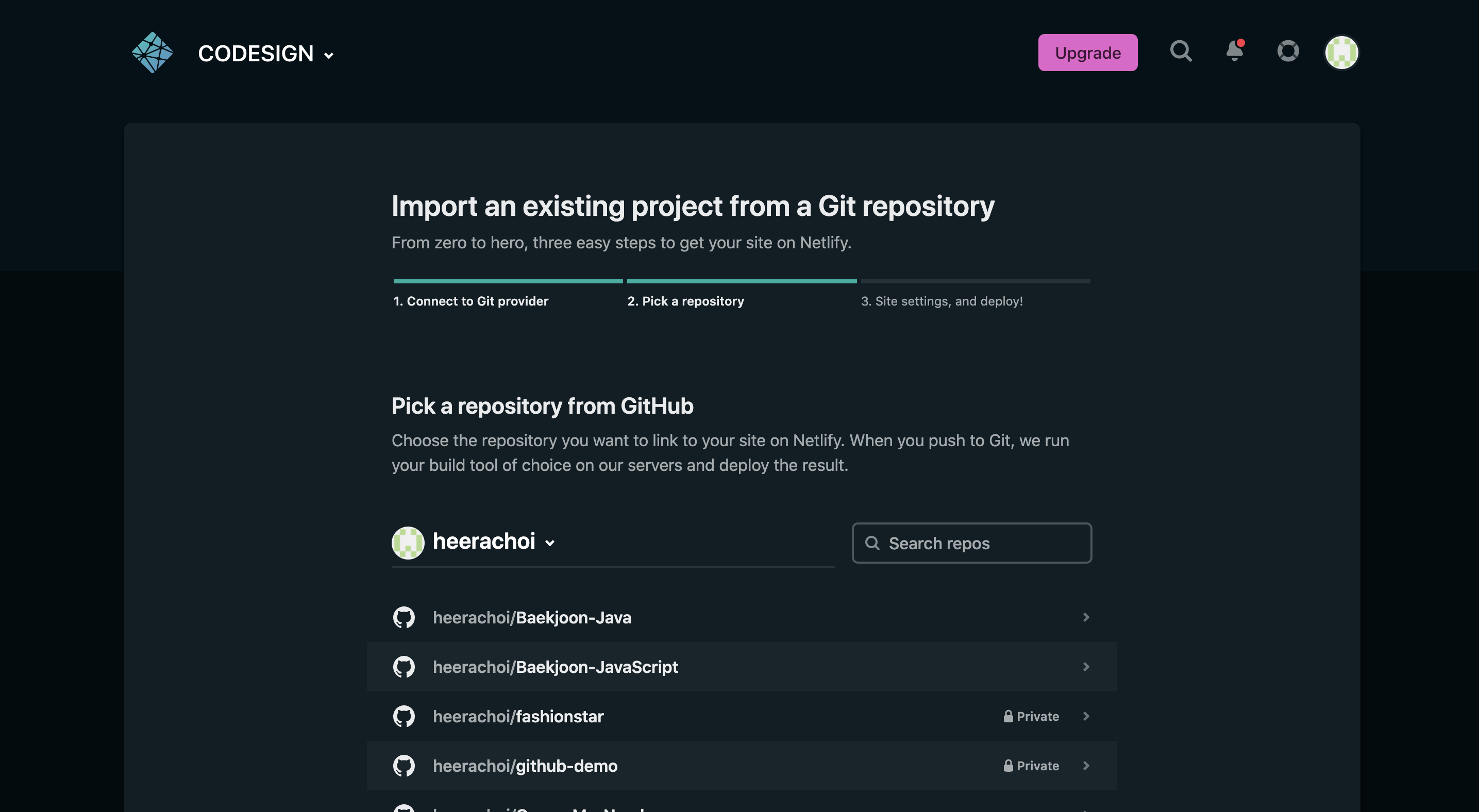1479x812 pixels.
Task: Open the search magnifier icon in header
Action: tap(1181, 52)
